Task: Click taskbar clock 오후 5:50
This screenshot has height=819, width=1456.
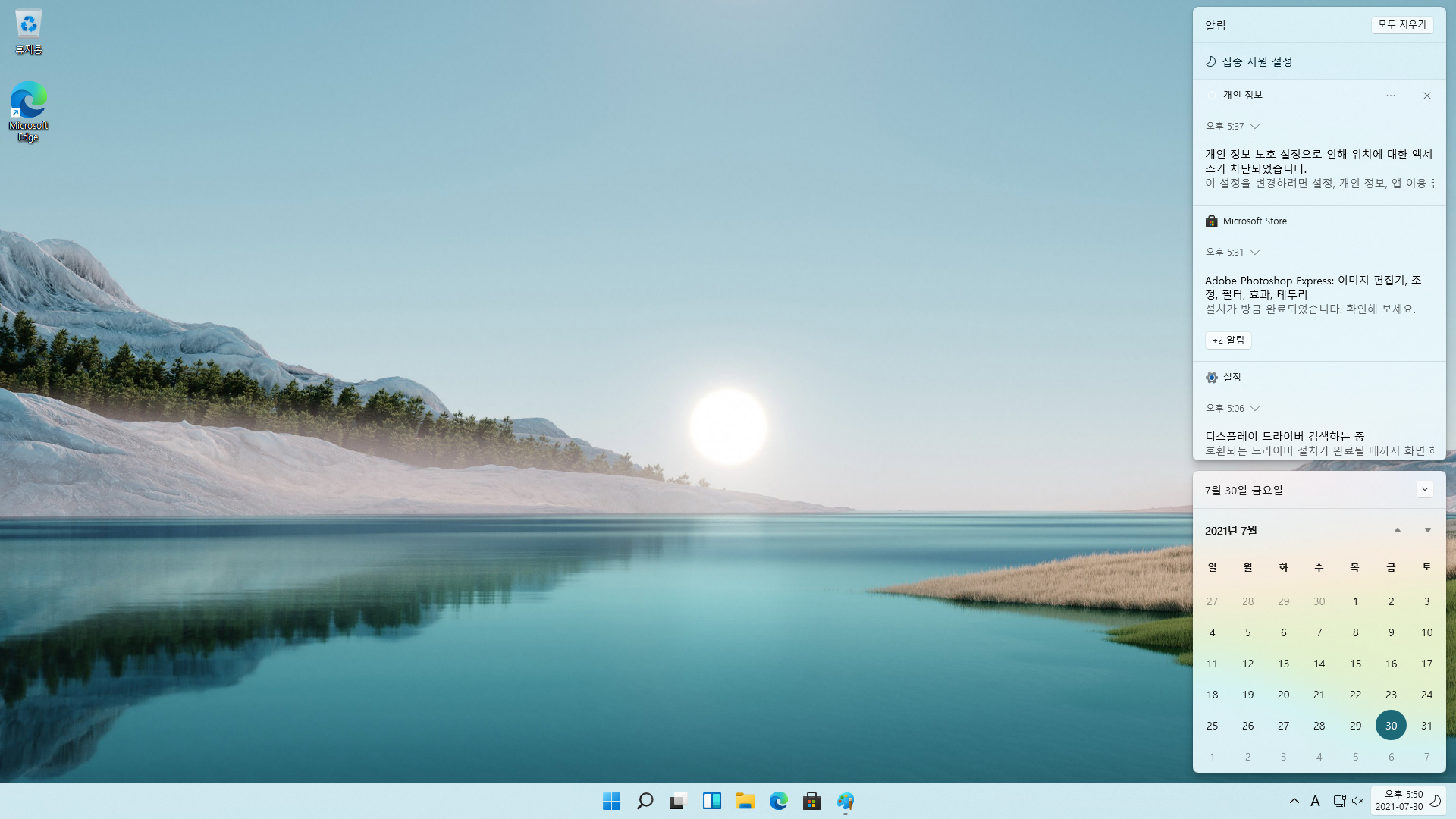Action: coord(1399,801)
